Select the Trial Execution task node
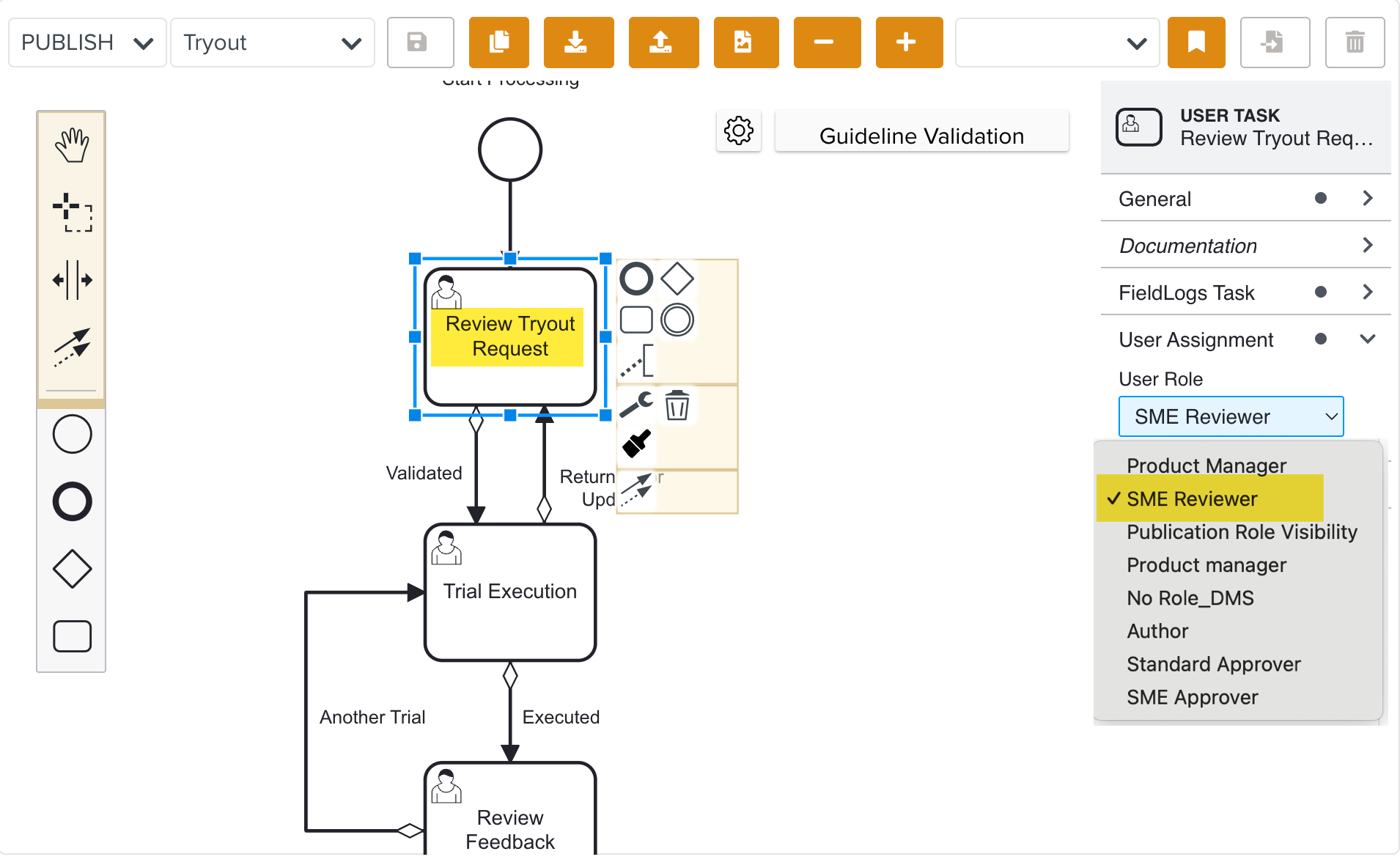 (510, 592)
